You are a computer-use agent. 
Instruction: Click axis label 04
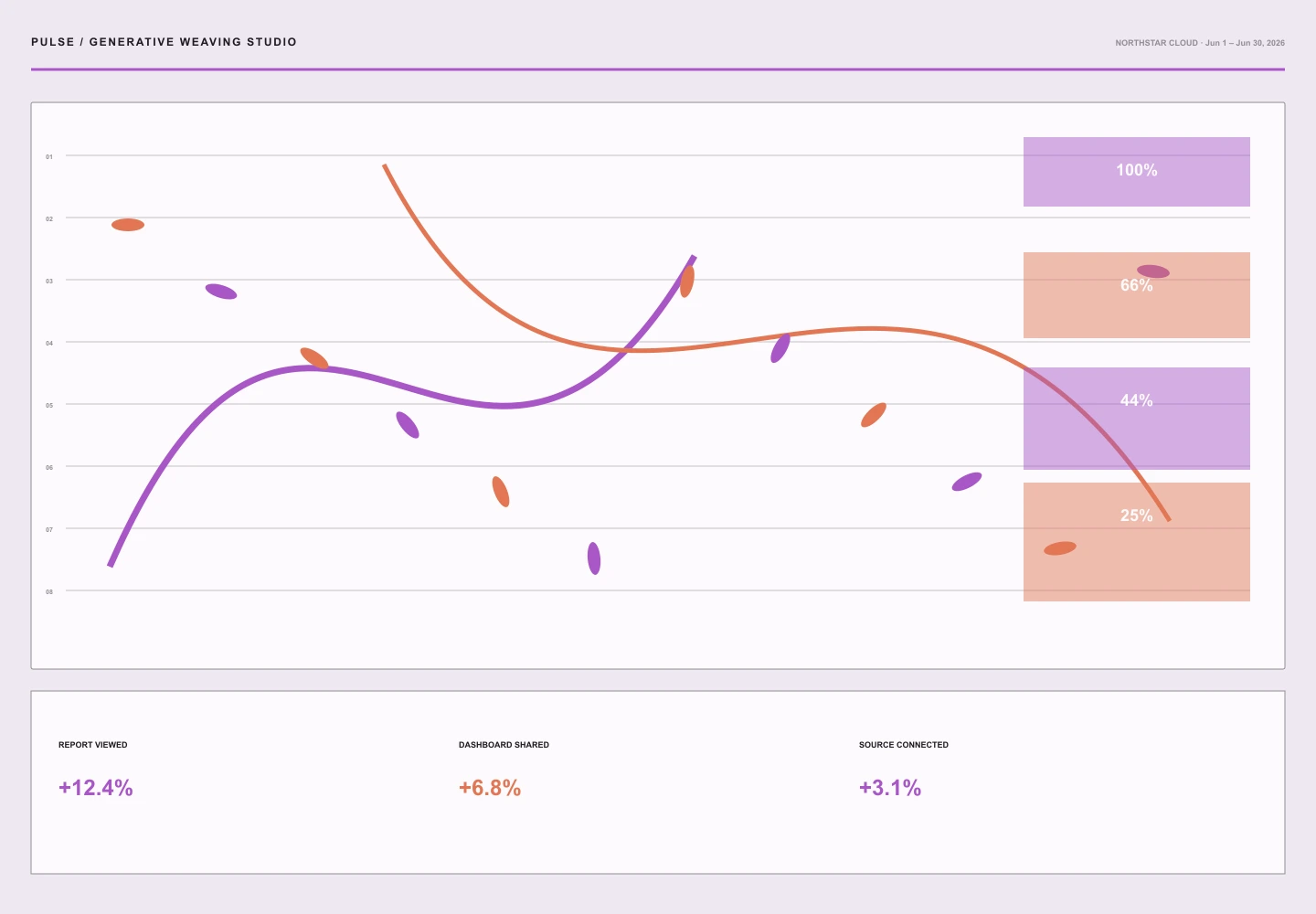(49, 344)
